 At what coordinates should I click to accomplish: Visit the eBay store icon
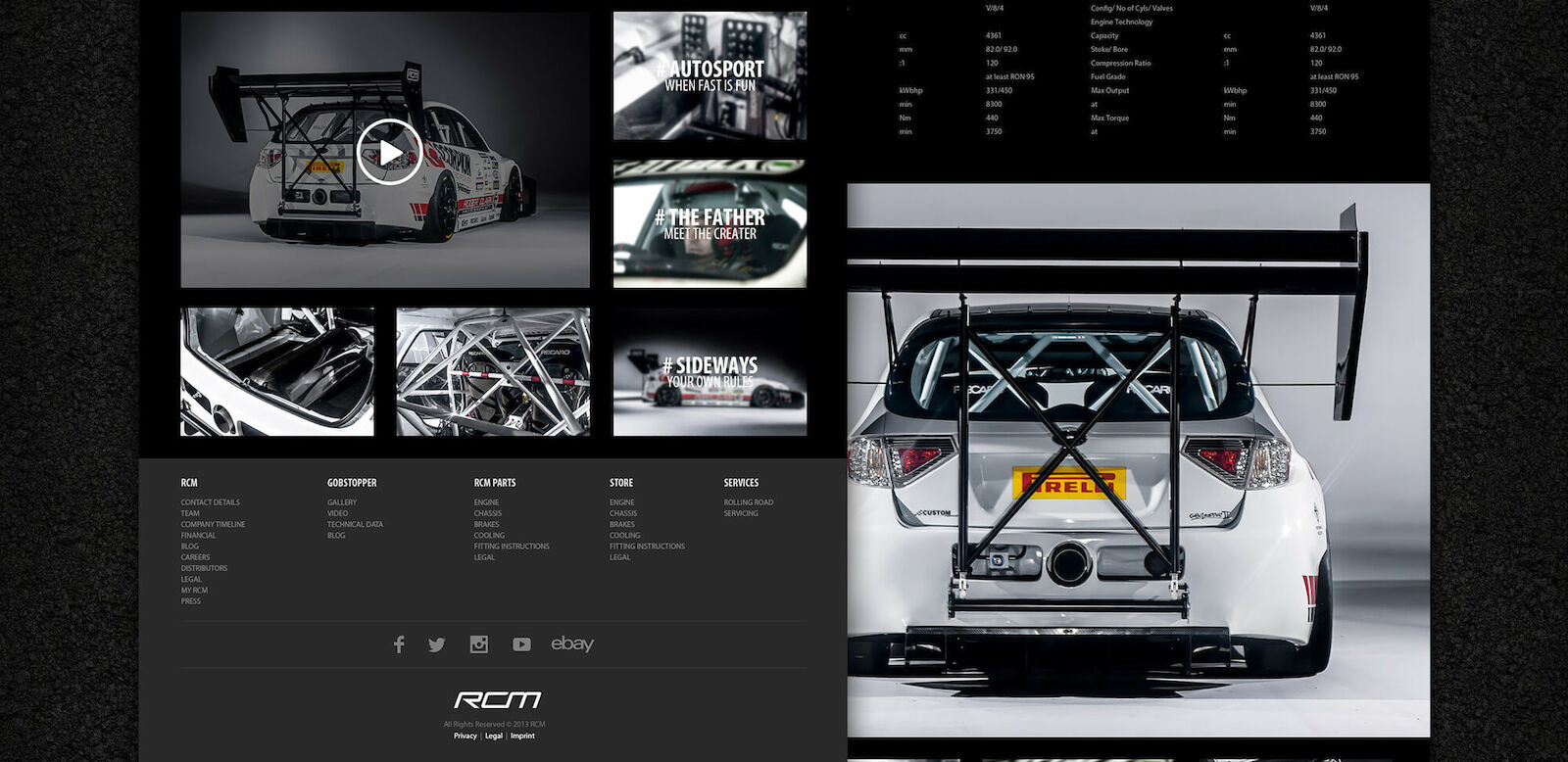tap(572, 643)
